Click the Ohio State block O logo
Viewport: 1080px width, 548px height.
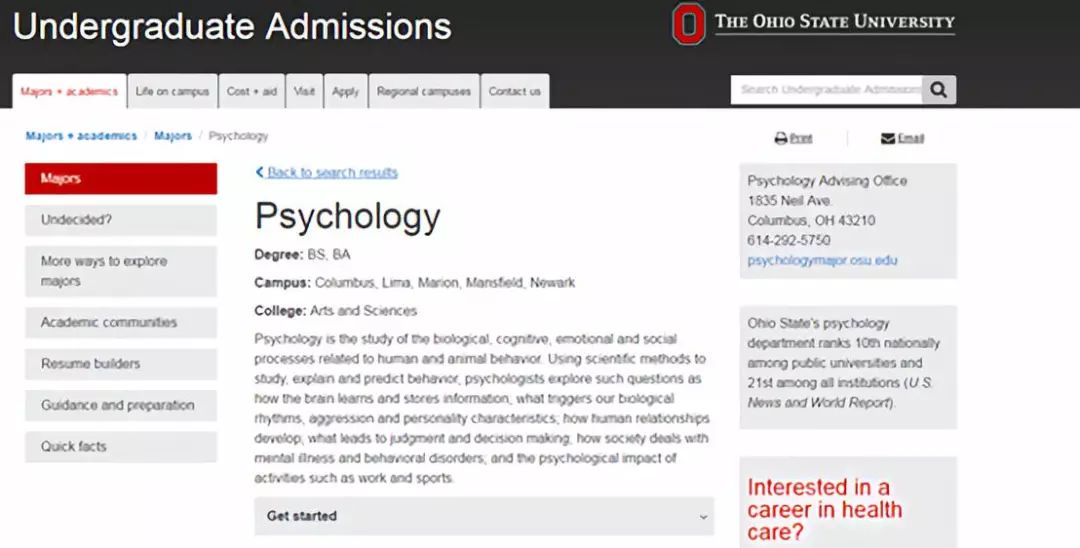click(689, 24)
